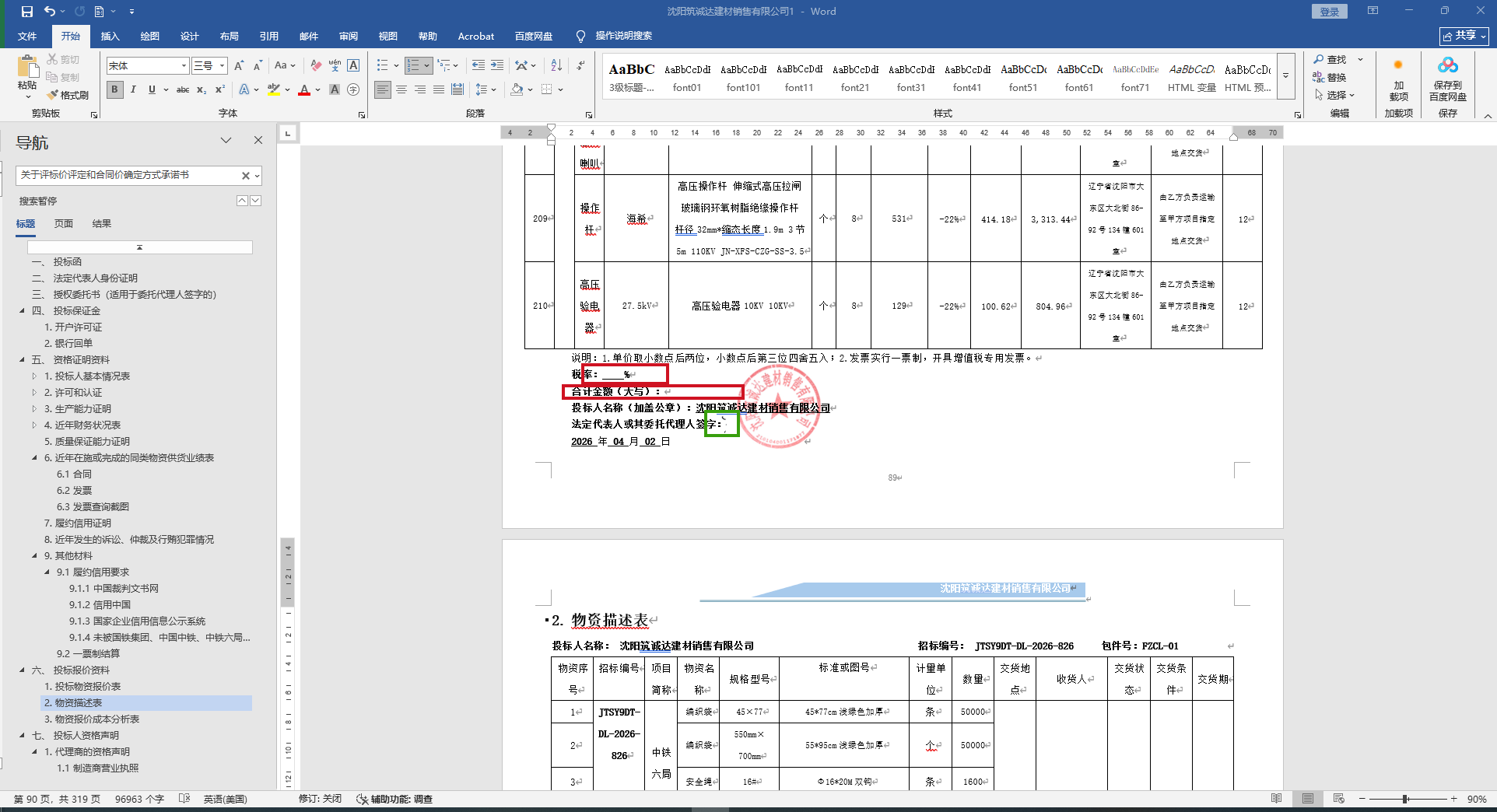Apply numbered list formatting

coord(413,66)
